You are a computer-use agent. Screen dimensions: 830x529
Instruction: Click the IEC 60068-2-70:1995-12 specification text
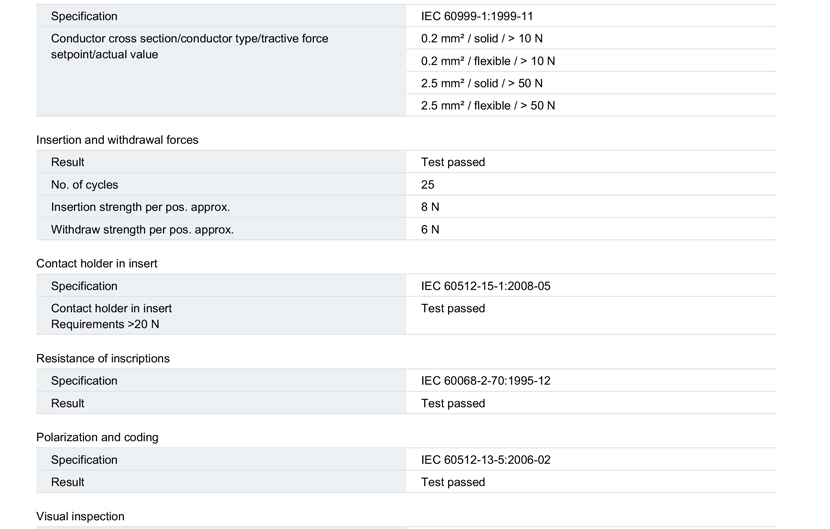pyautogui.click(x=486, y=381)
